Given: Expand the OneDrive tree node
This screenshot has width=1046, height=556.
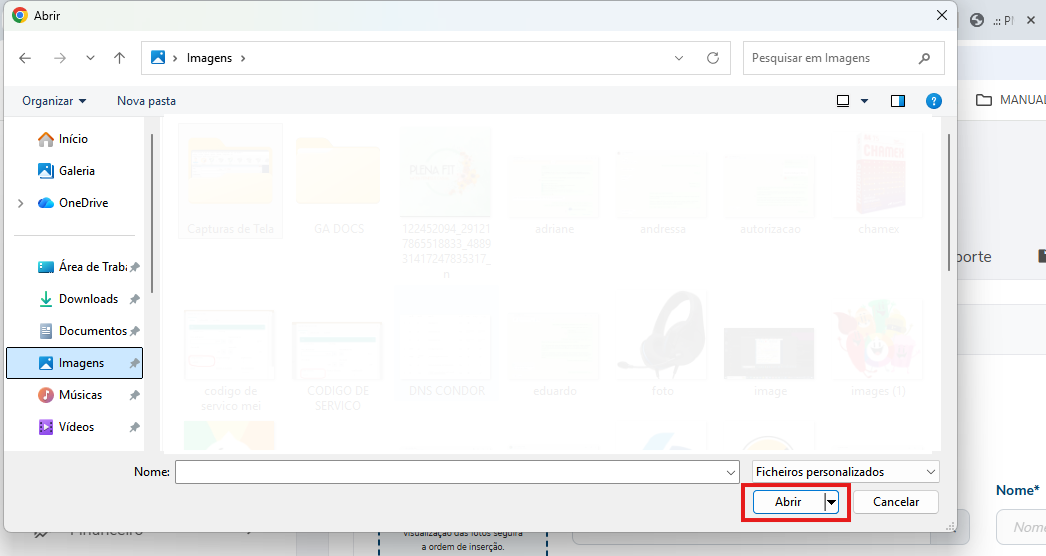Looking at the screenshot, I should [x=21, y=203].
